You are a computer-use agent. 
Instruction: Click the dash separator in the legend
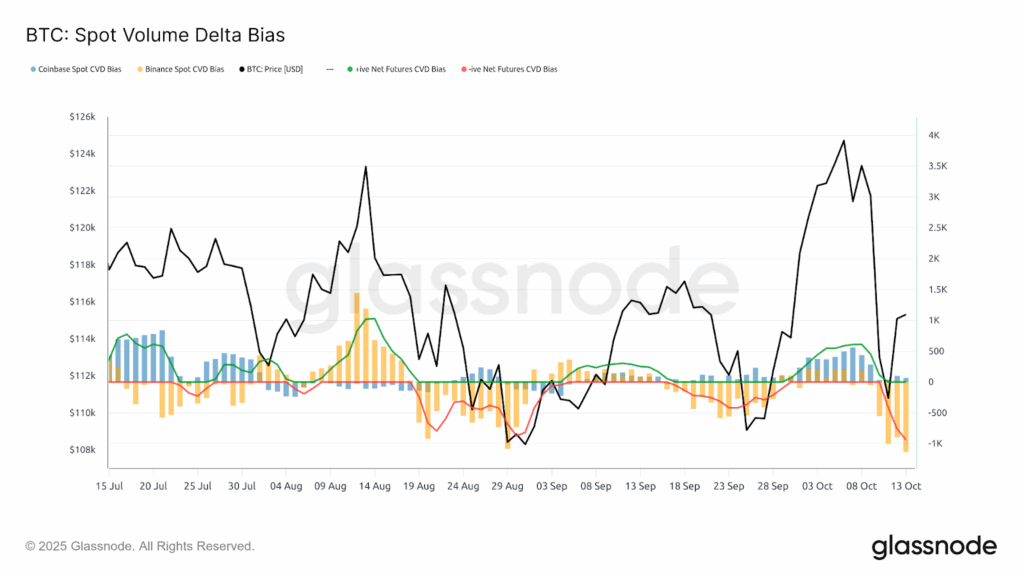330,70
